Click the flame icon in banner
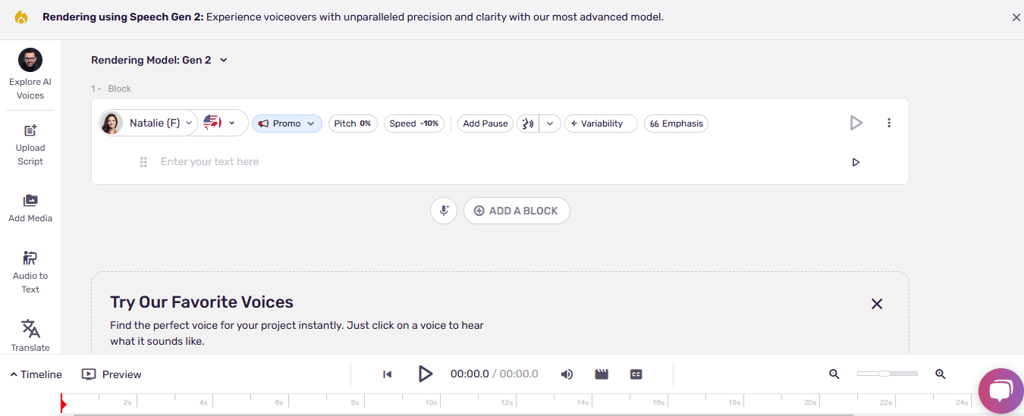The width and height of the screenshot is (1024, 416). tap(22, 18)
